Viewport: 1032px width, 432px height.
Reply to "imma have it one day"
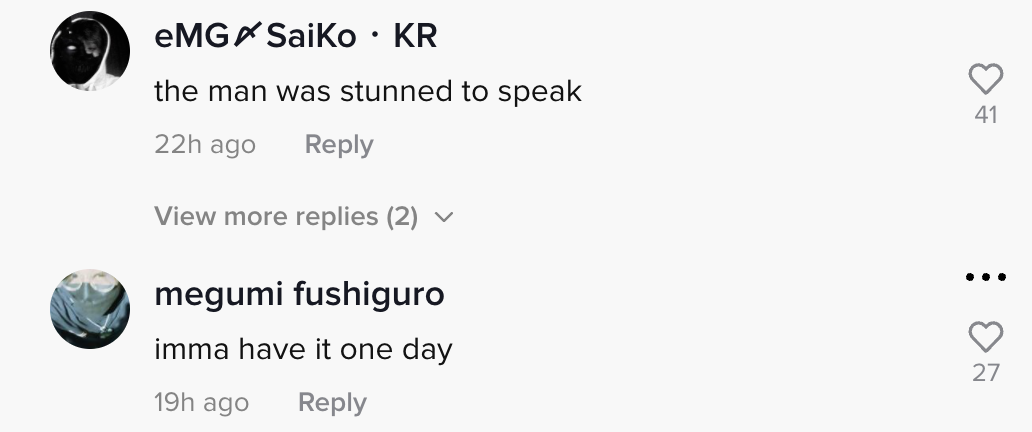332,403
